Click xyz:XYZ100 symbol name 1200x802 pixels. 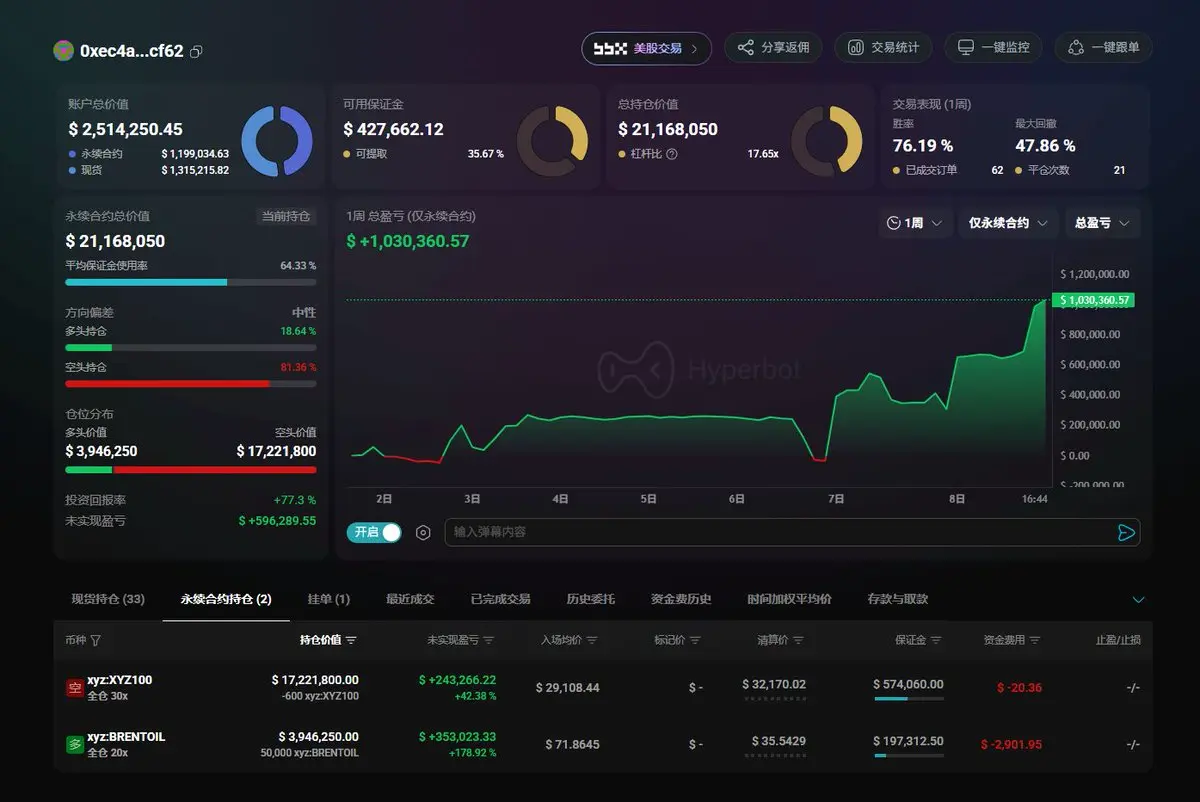[x=120, y=680]
